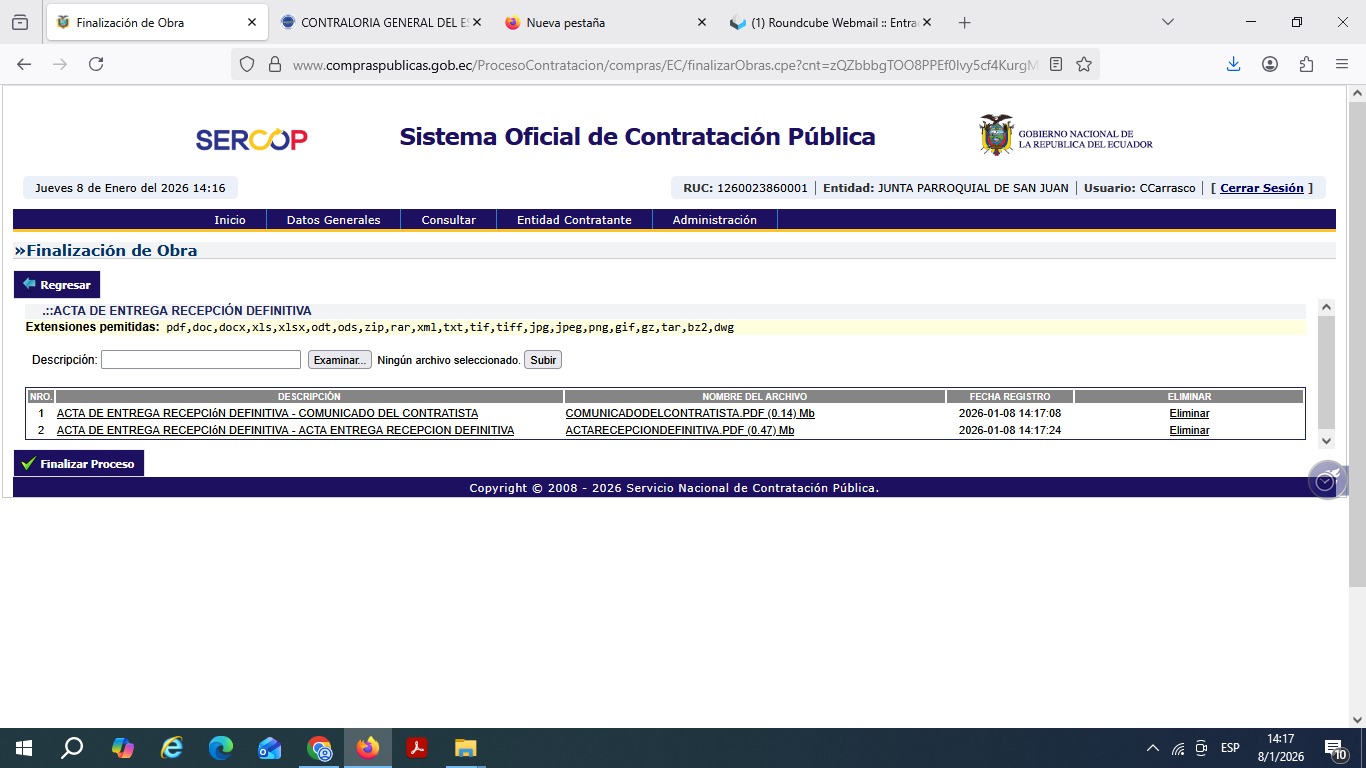
Task: Click Eliminar for COMUNICADO DEL CONTRATISTA row
Action: pos(1189,413)
